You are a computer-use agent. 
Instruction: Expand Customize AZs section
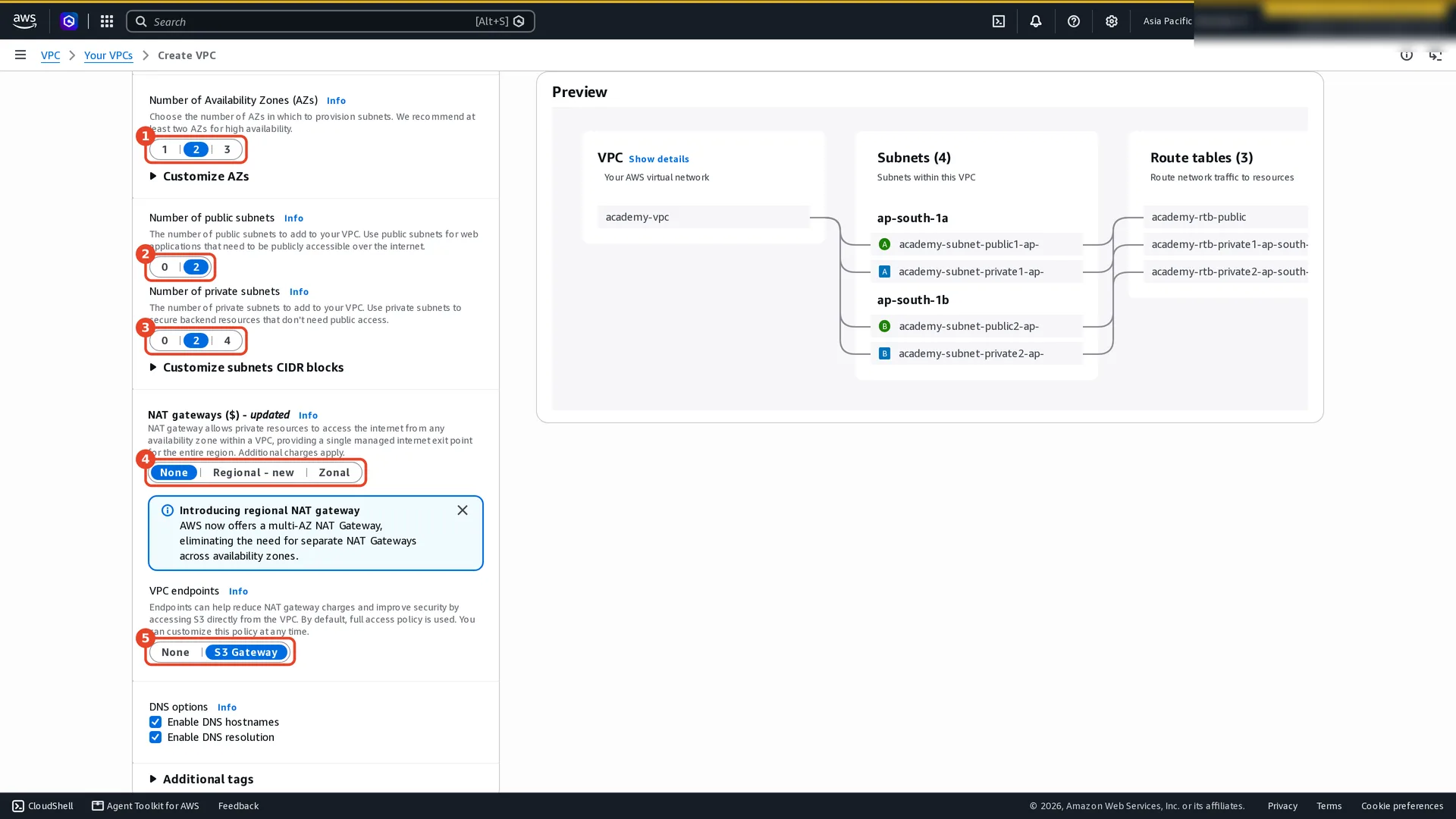(199, 176)
